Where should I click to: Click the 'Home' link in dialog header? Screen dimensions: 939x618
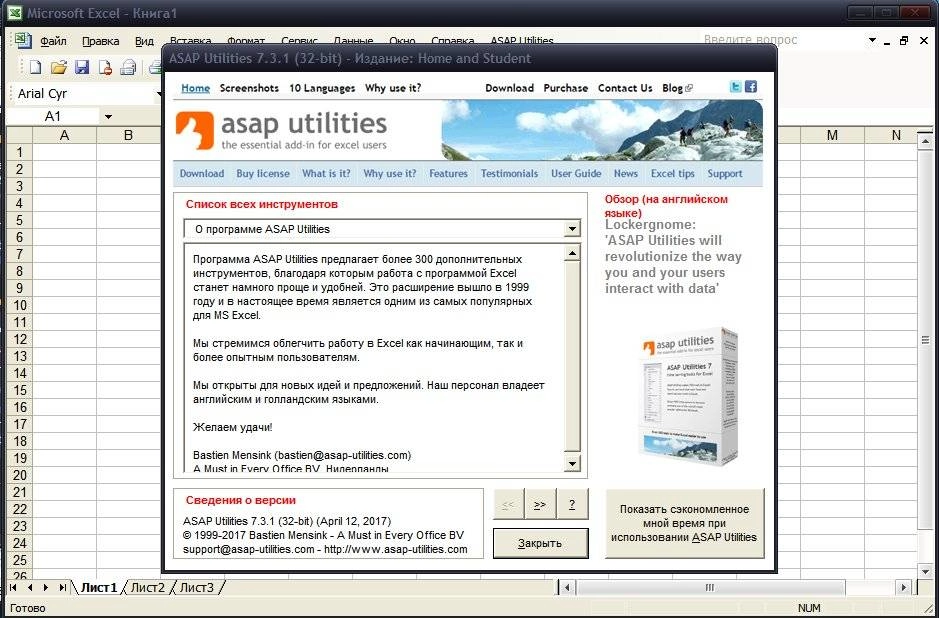coord(195,88)
